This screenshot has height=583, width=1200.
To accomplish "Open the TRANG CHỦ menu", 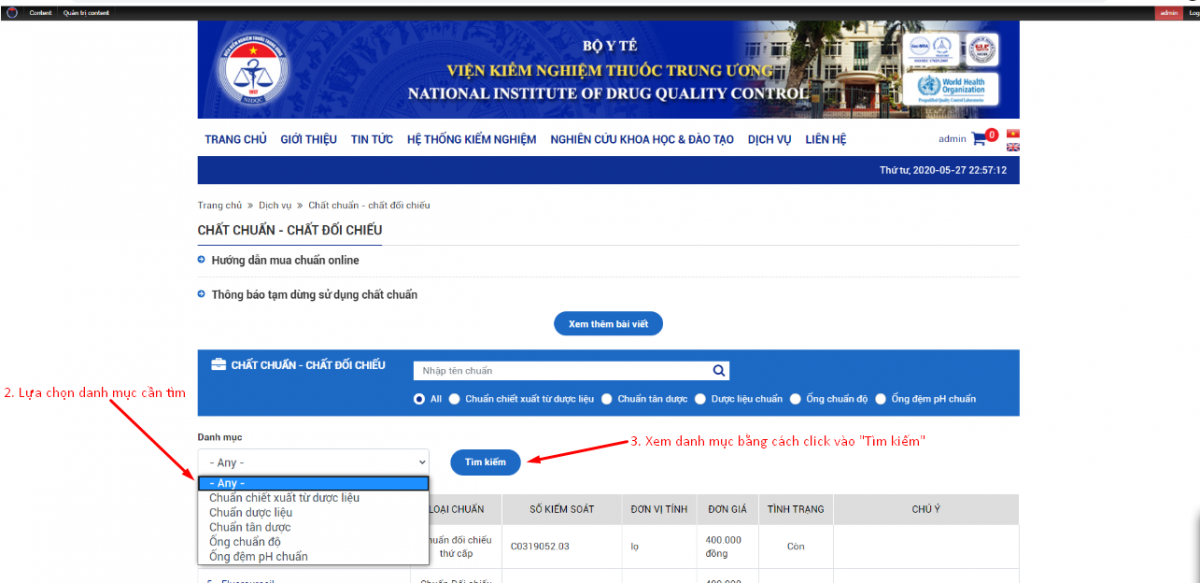I will [x=236, y=139].
